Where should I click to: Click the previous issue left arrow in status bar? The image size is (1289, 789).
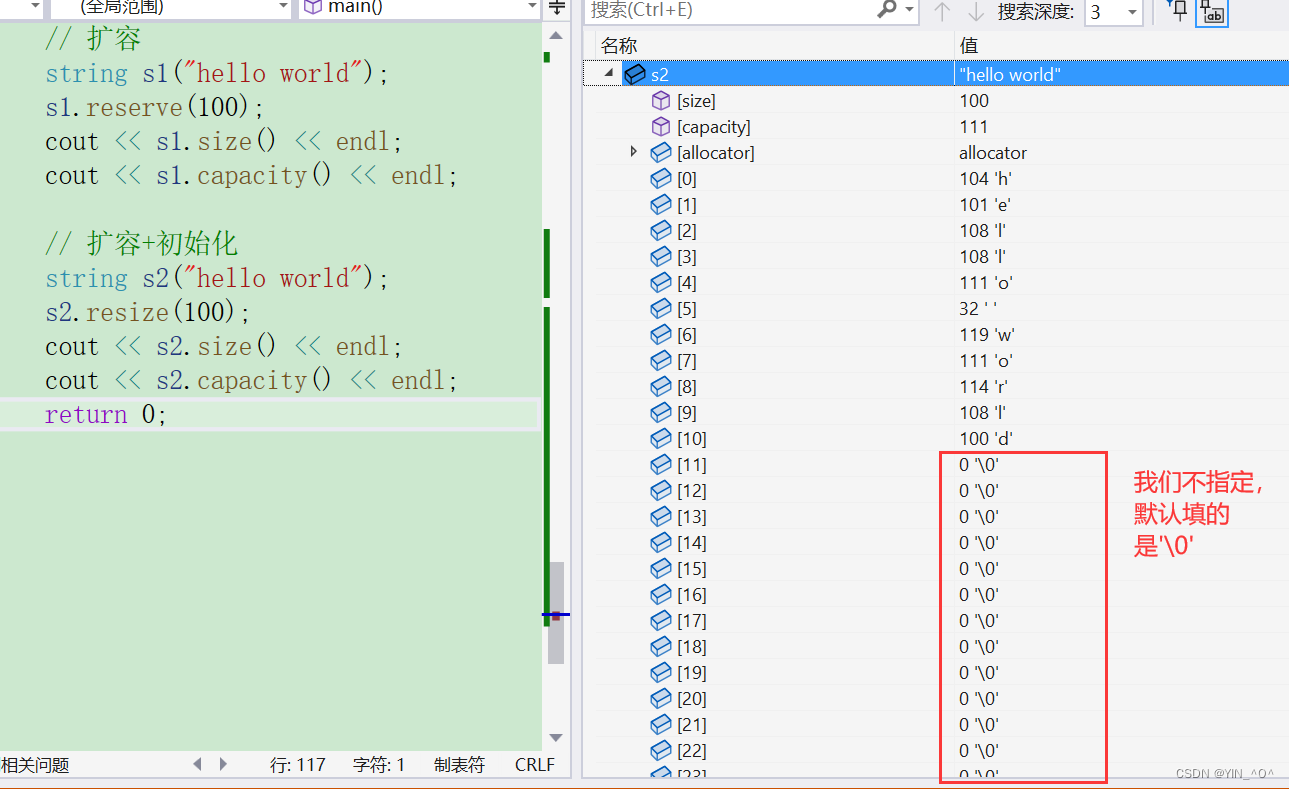click(x=197, y=764)
